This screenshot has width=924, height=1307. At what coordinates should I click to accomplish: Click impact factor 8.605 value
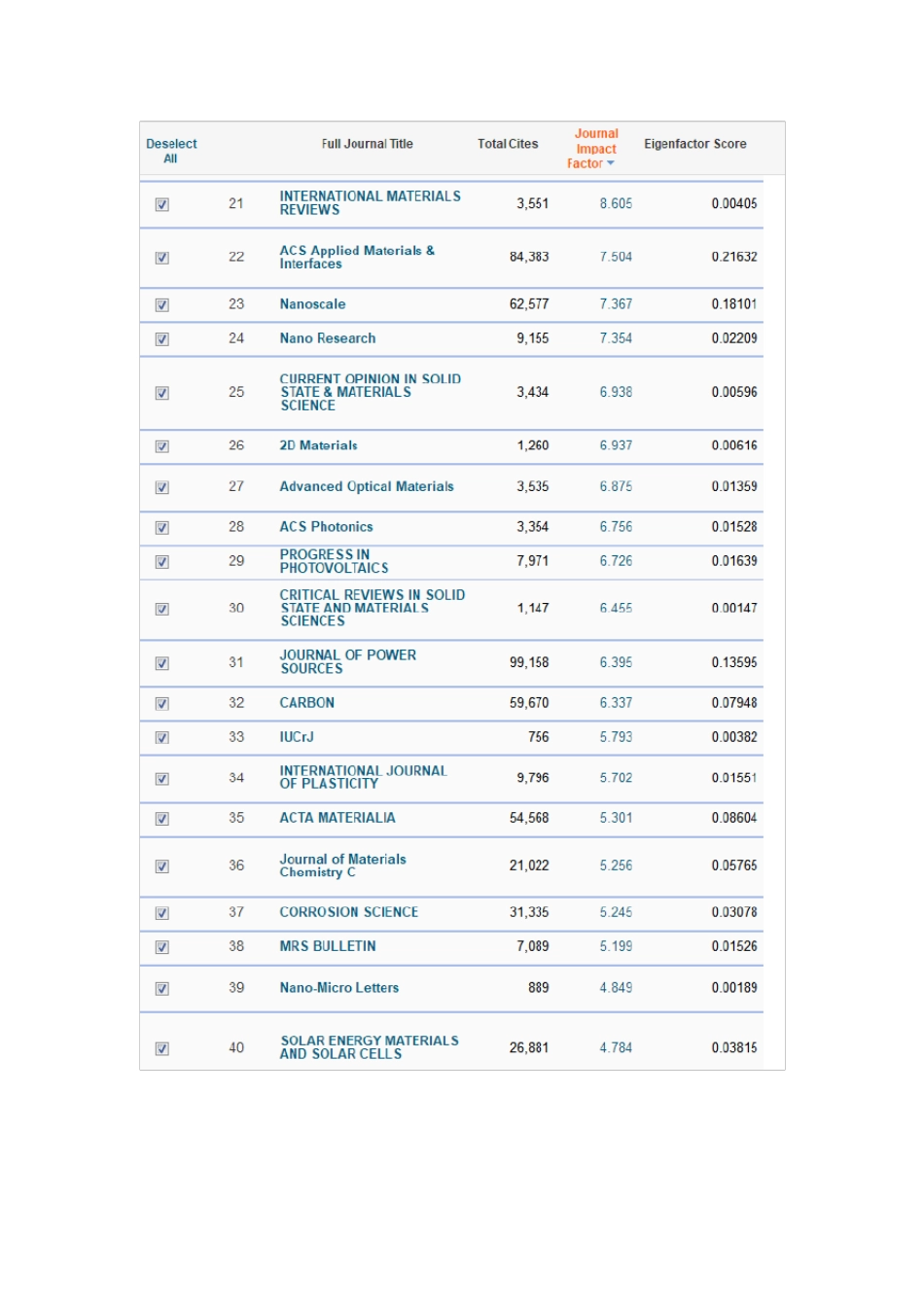616,203
